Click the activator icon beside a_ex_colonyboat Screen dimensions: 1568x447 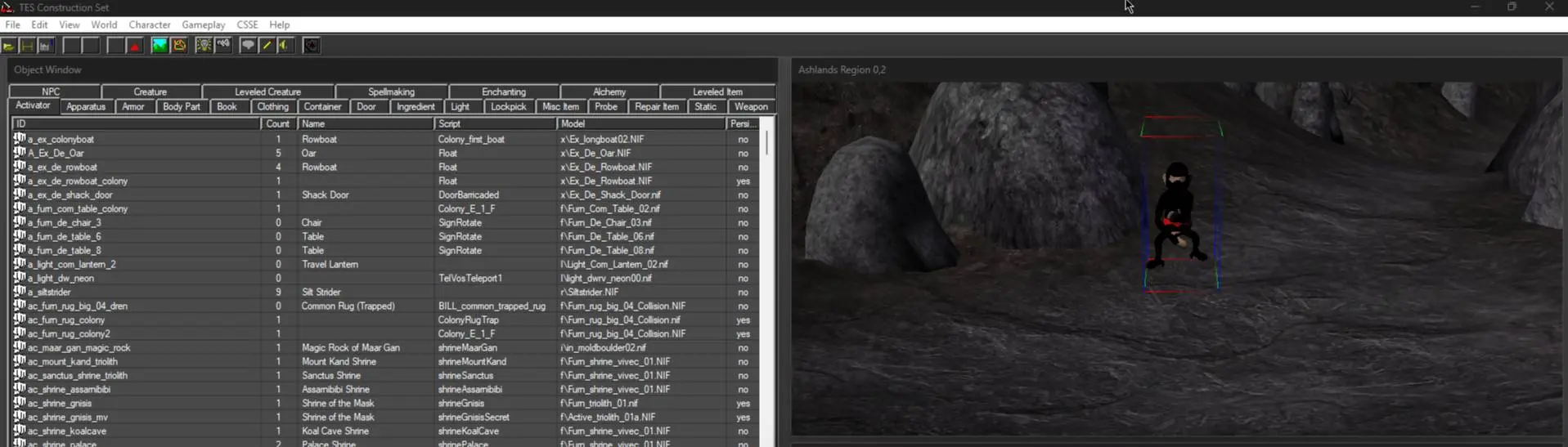click(20, 139)
